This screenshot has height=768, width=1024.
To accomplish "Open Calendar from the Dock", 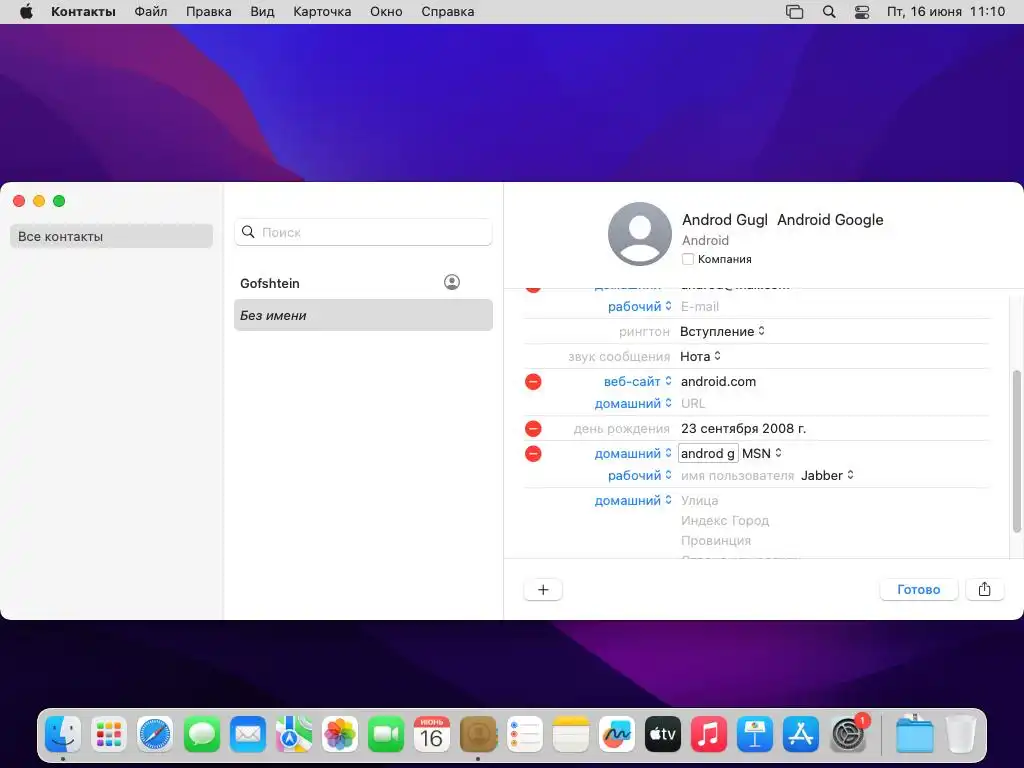I will (x=432, y=734).
